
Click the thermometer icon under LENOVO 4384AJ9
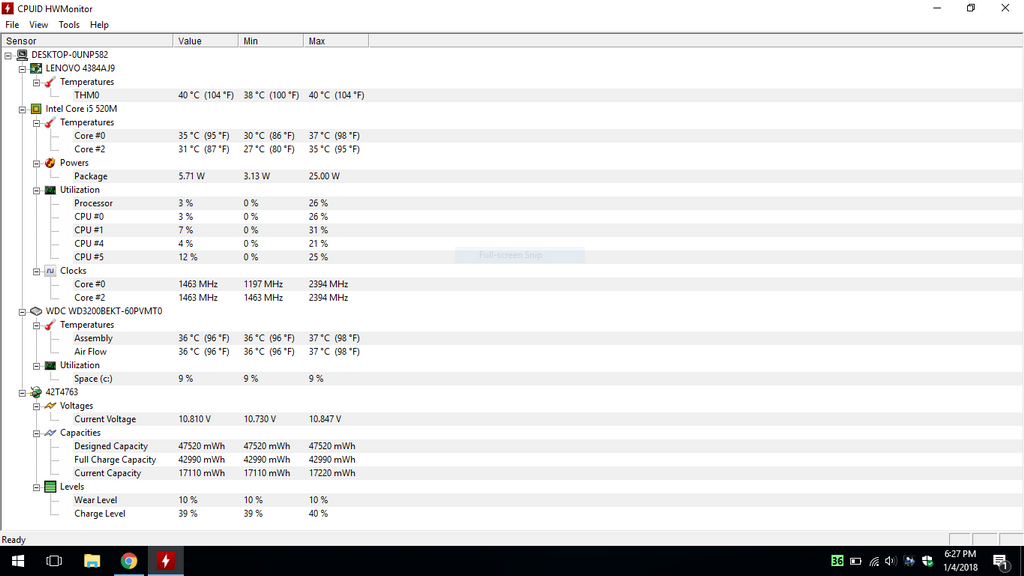pos(50,82)
